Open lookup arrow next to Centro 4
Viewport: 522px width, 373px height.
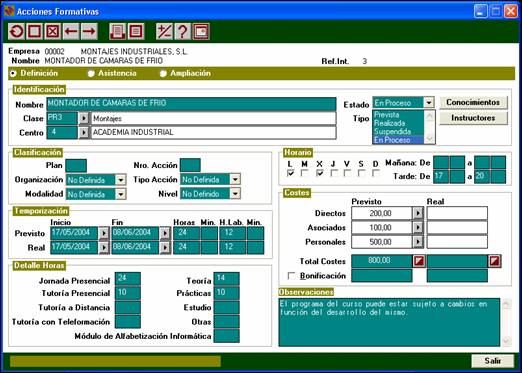(x=84, y=133)
